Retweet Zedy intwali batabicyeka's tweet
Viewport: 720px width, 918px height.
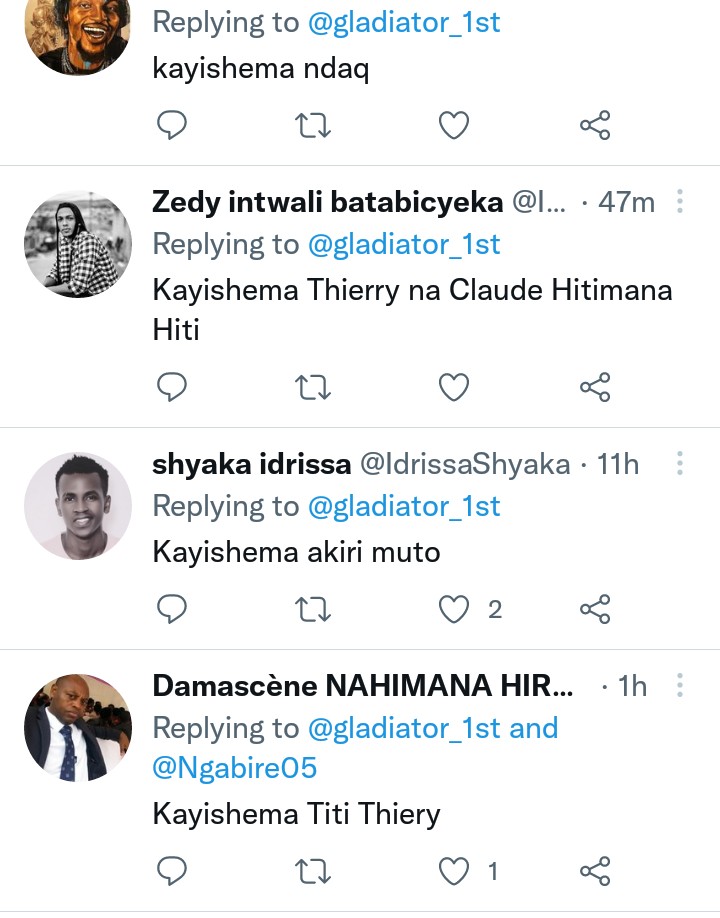coord(314,387)
